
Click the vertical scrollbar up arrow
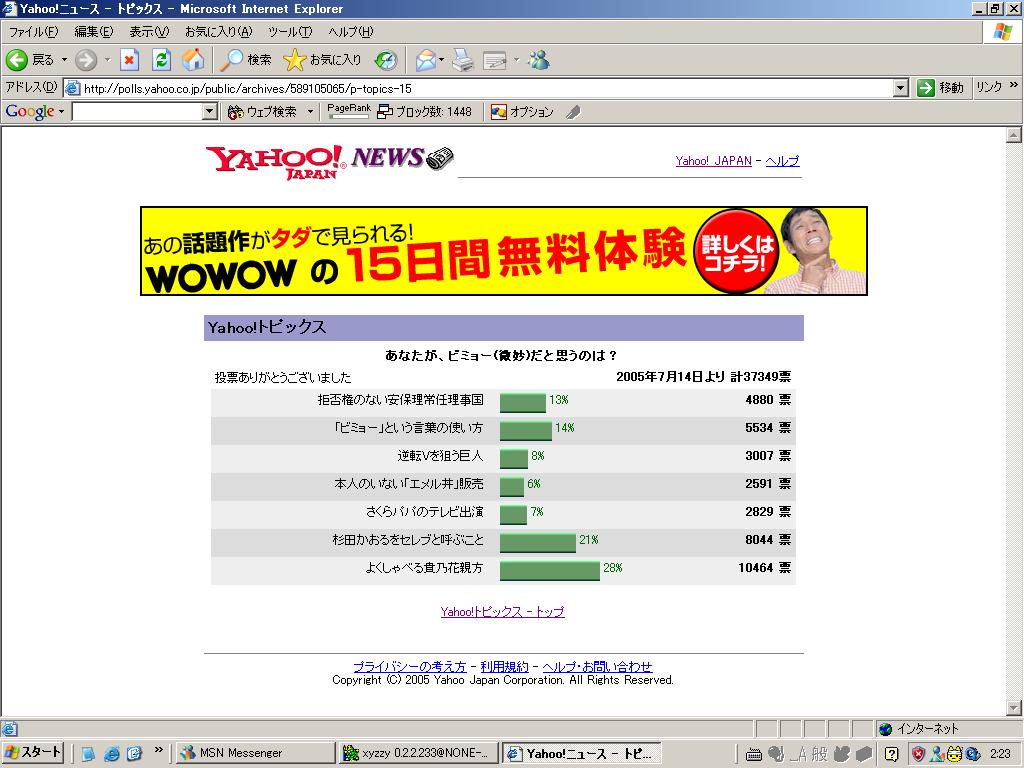[x=1014, y=135]
